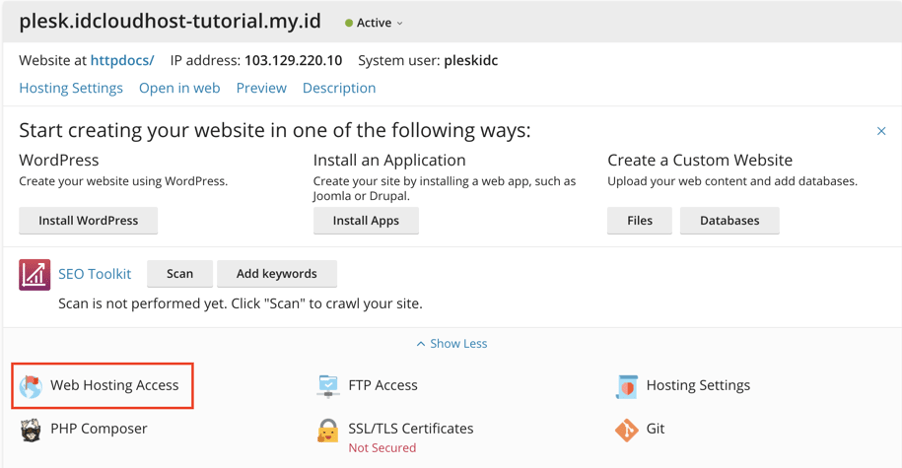902x468 pixels.
Task: Click the SSL/TLS Certificates padlock icon
Action: click(x=328, y=431)
